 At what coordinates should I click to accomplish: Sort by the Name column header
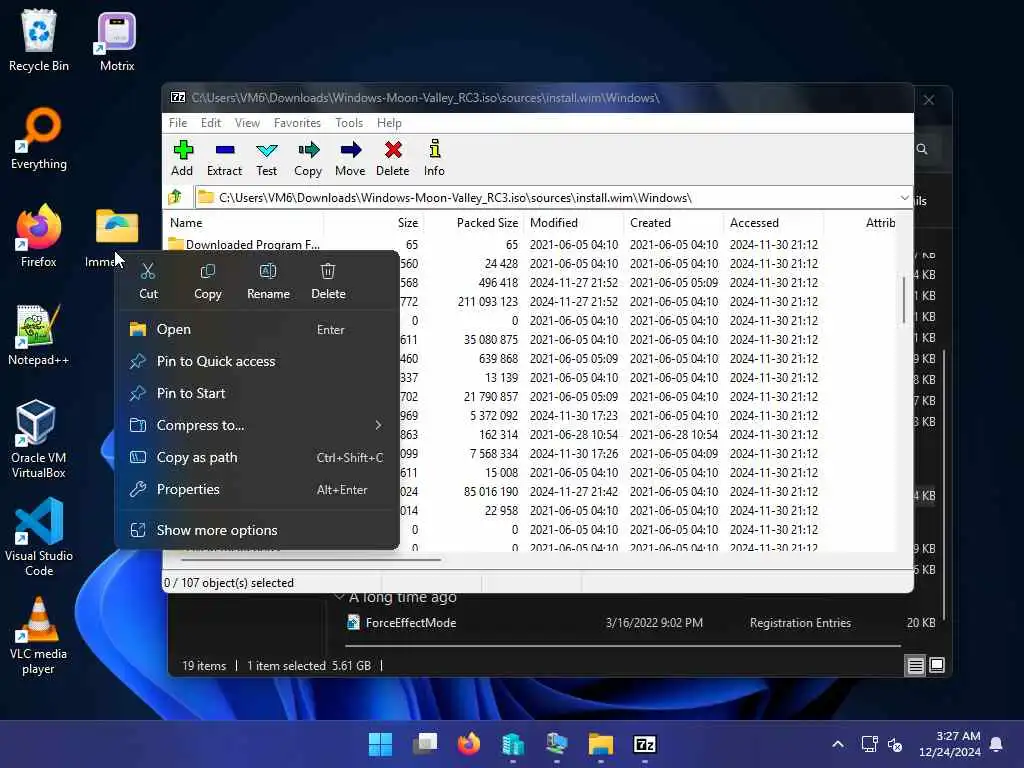coord(245,223)
